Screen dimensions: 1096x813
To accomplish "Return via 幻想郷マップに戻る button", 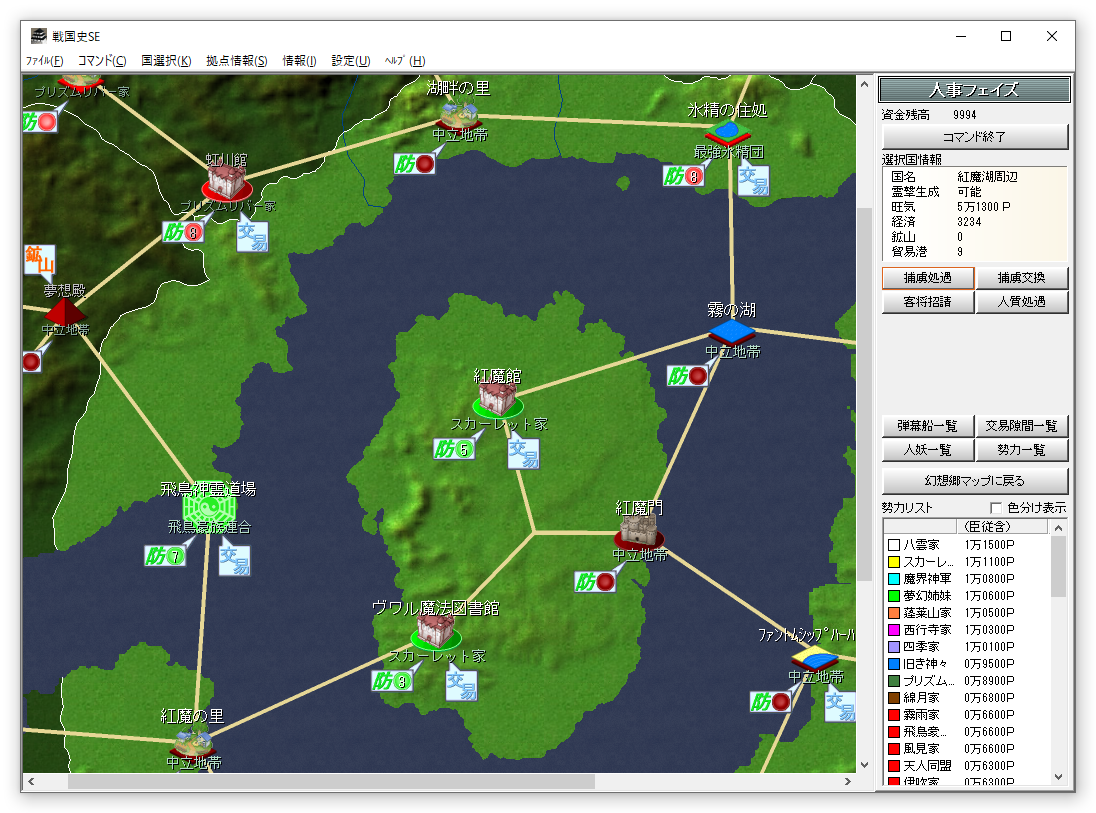I will (x=974, y=481).
